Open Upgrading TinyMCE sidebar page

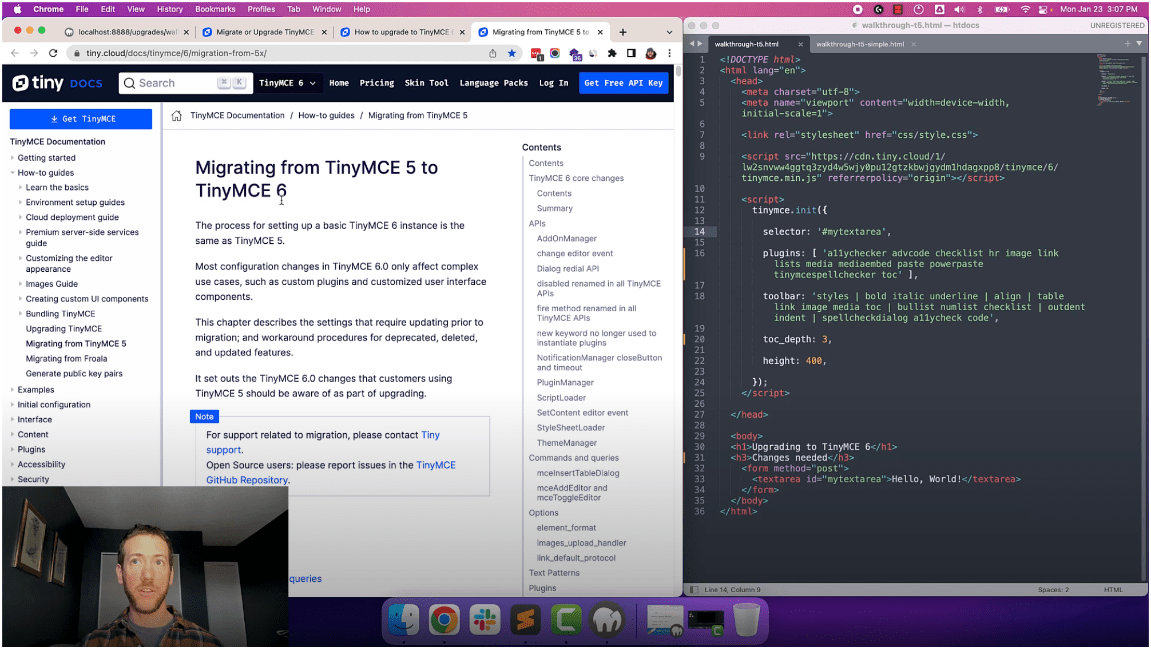pyautogui.click(x=64, y=329)
